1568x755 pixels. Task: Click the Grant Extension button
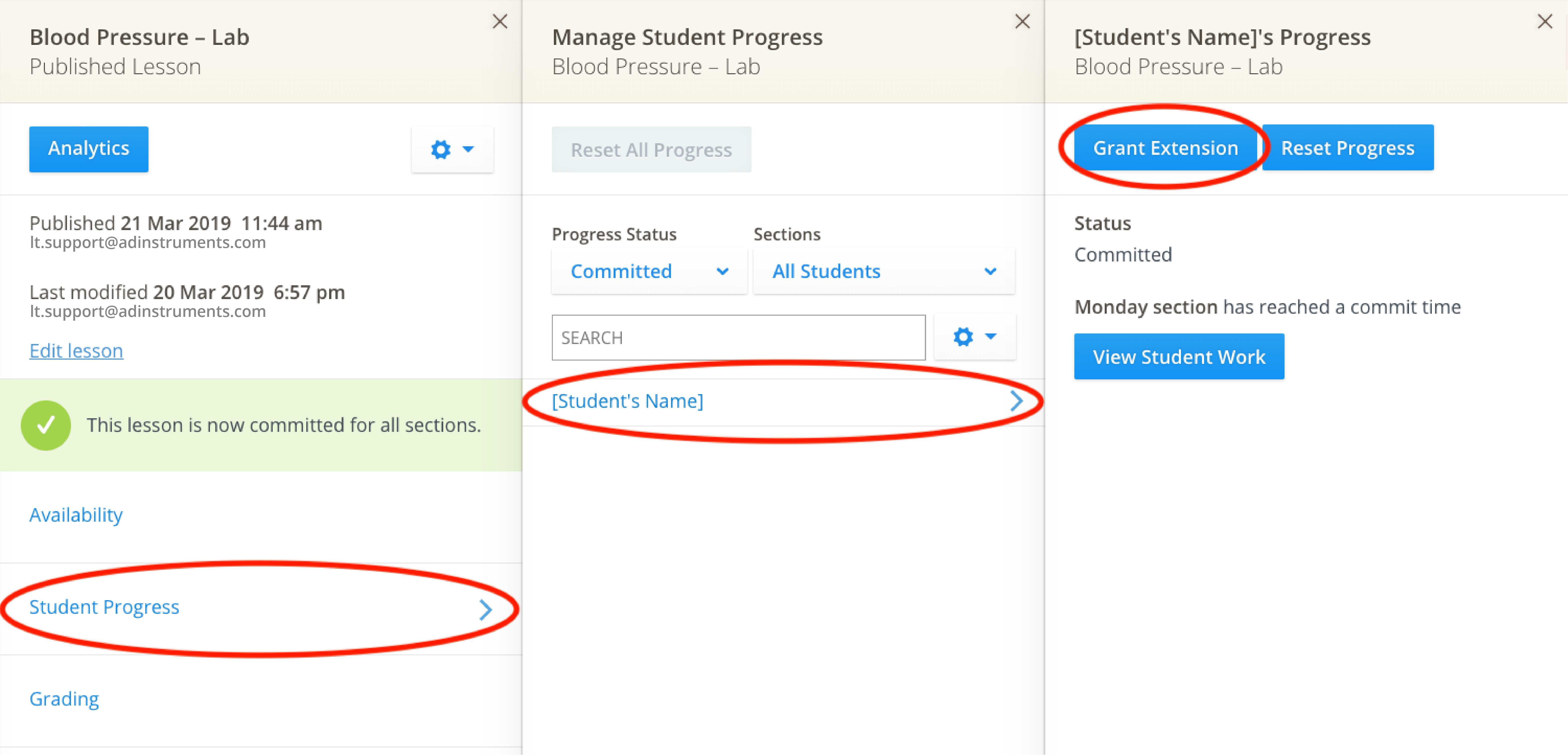point(1165,148)
